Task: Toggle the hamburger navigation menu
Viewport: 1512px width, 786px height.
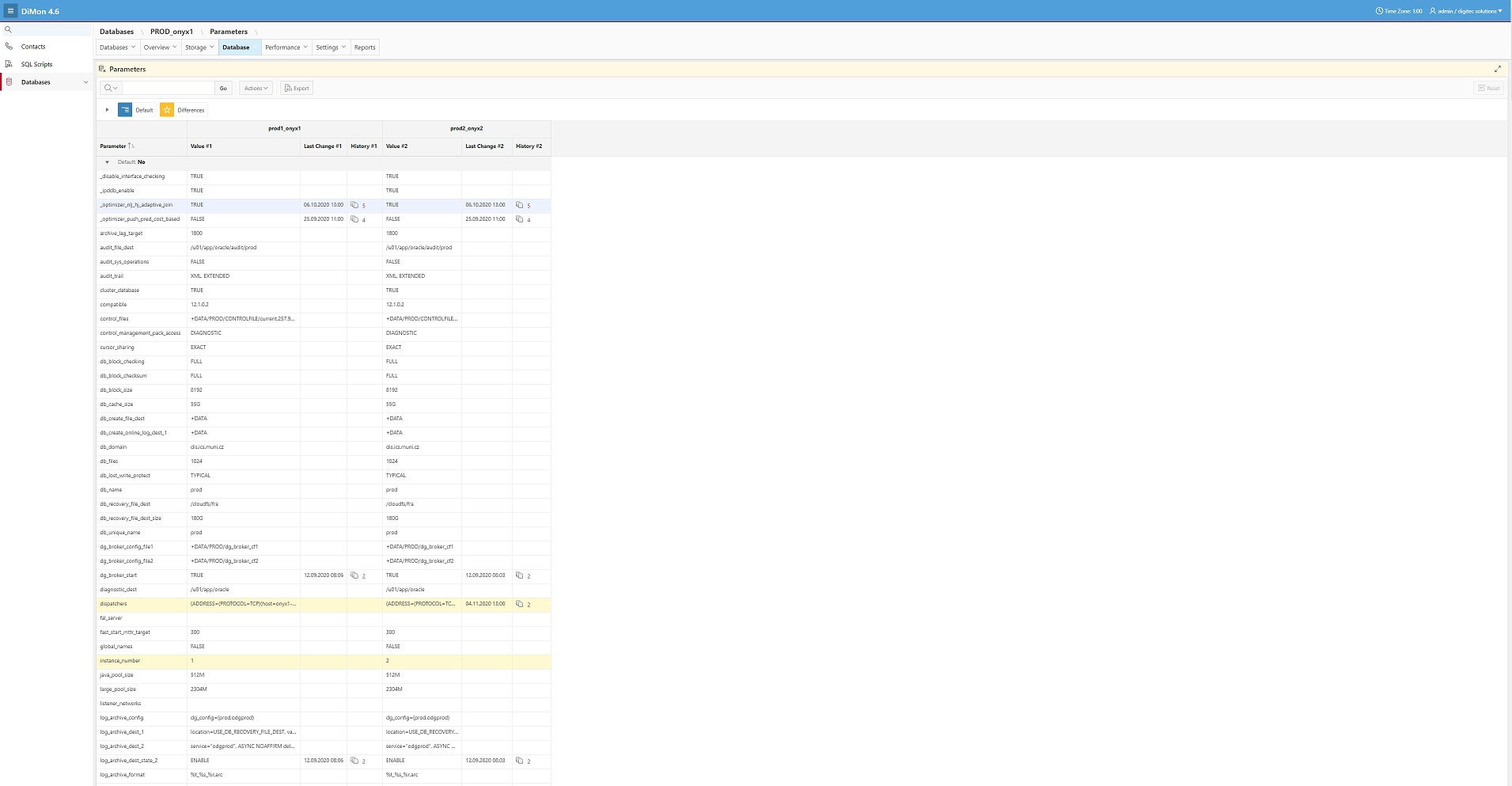Action: coord(10,11)
